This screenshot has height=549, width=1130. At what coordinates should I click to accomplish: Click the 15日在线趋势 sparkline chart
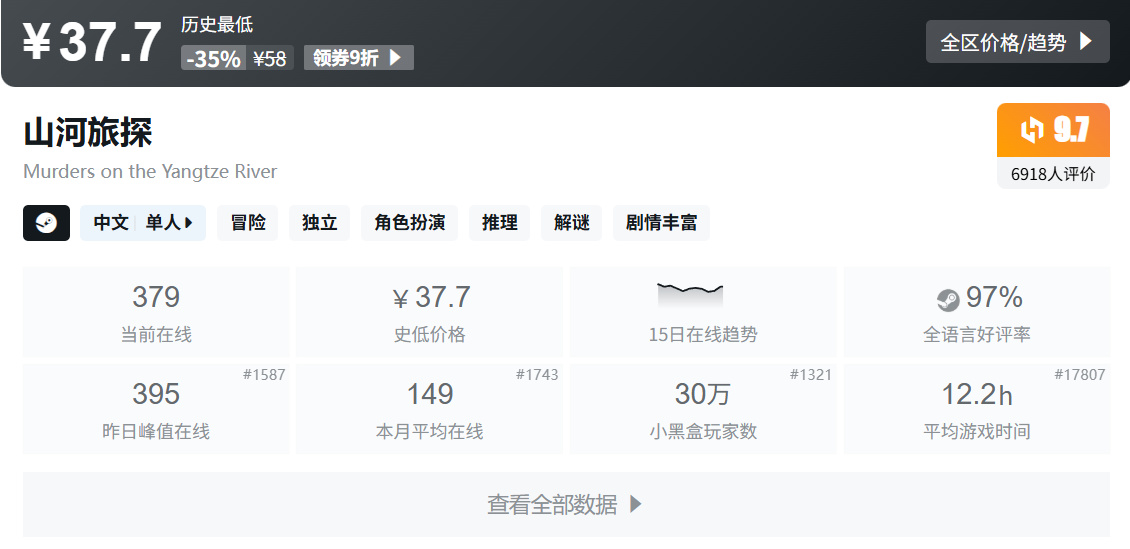690,296
